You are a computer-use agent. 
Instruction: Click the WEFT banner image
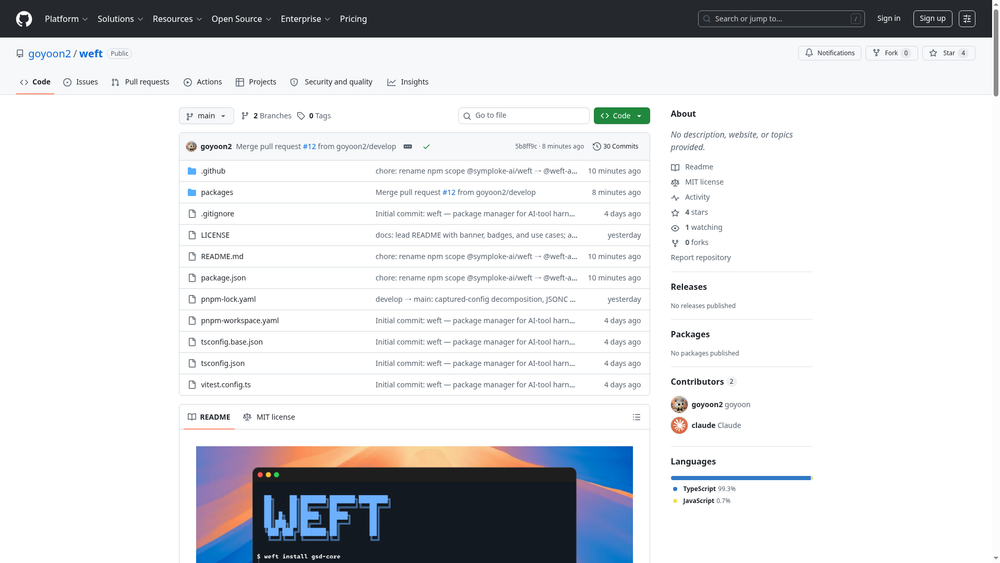coord(415,504)
